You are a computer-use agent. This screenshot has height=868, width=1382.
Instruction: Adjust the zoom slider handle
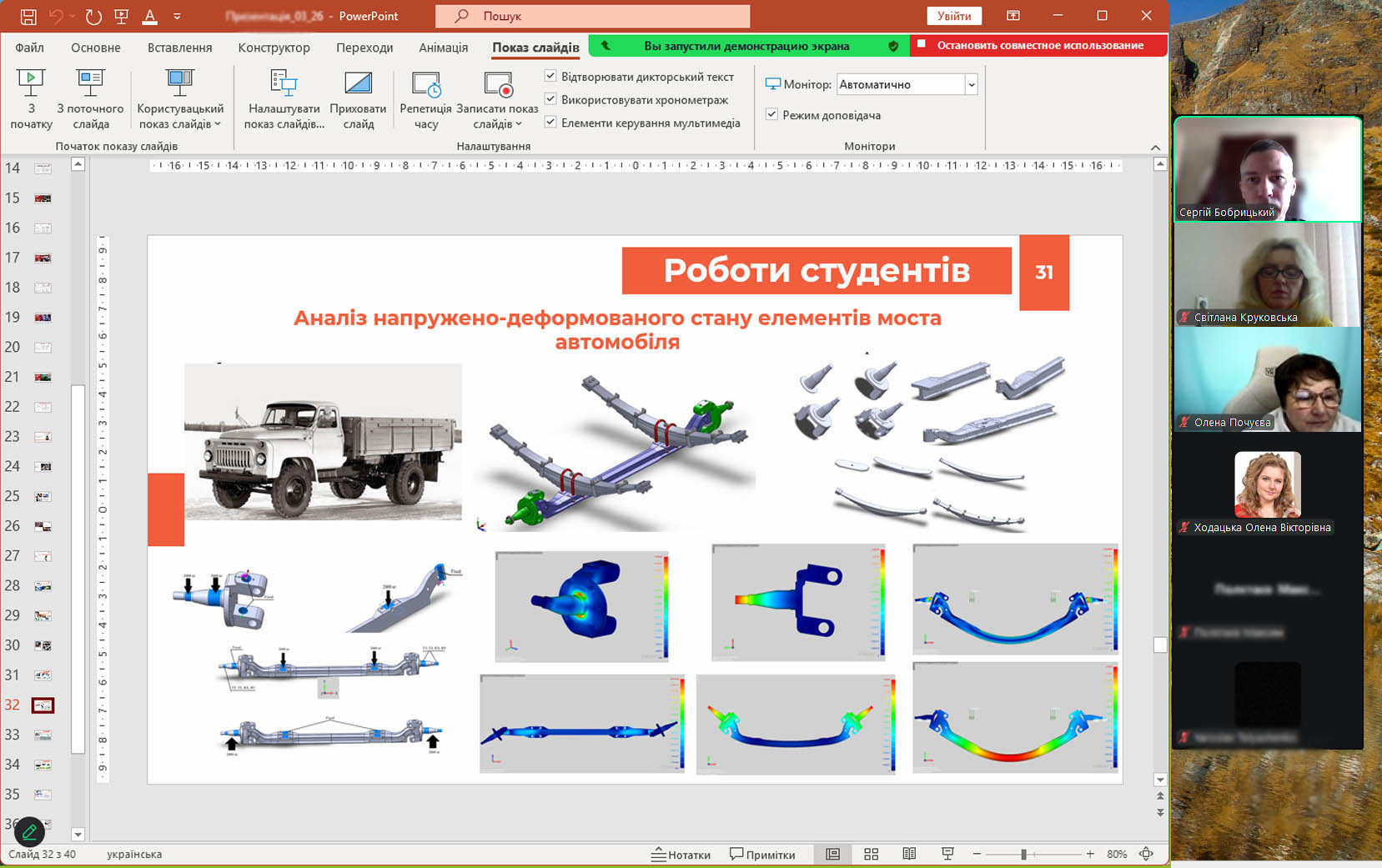pyautogui.click(x=1023, y=854)
